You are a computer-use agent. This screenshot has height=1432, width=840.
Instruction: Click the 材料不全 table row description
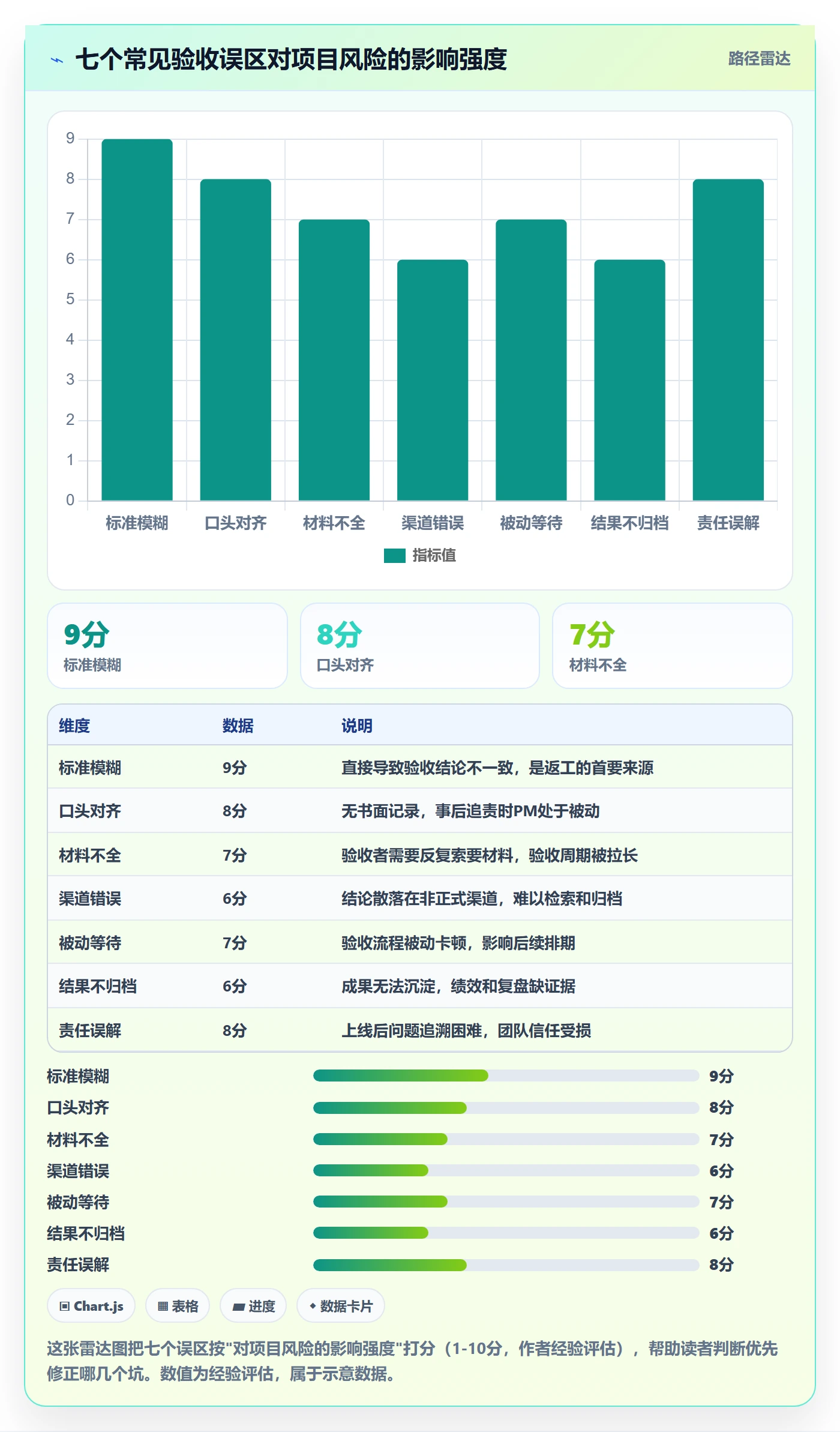[x=490, y=855]
